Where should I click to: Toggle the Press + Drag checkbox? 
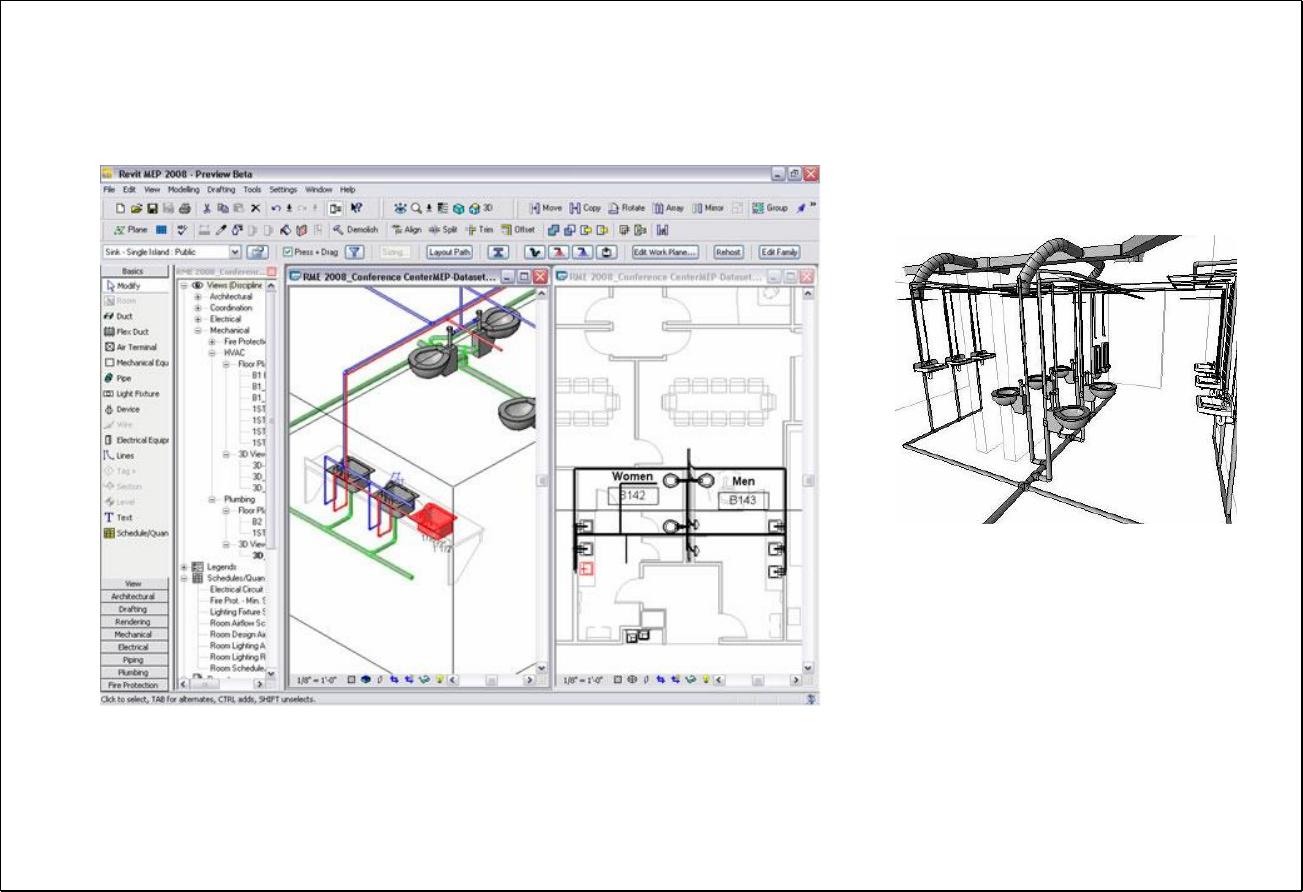[x=288, y=253]
